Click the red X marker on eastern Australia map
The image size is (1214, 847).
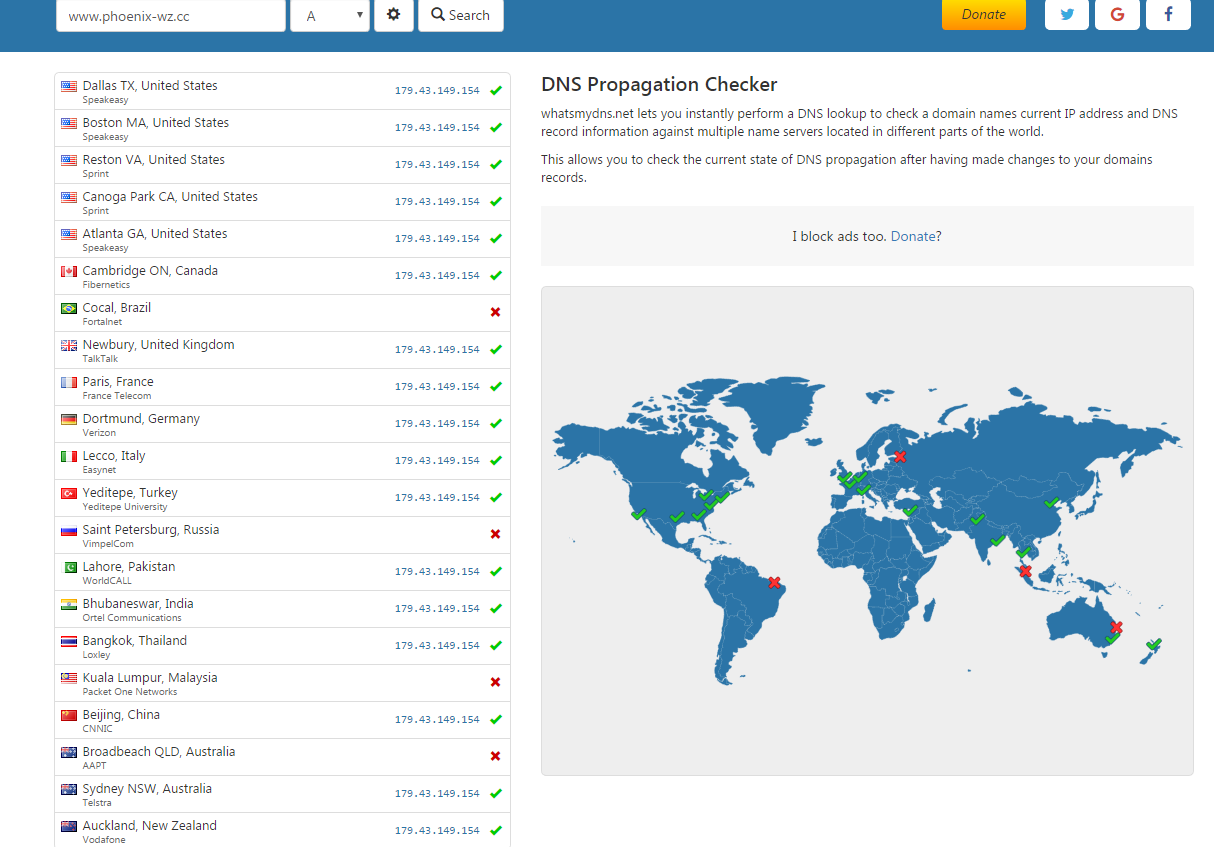1117,628
